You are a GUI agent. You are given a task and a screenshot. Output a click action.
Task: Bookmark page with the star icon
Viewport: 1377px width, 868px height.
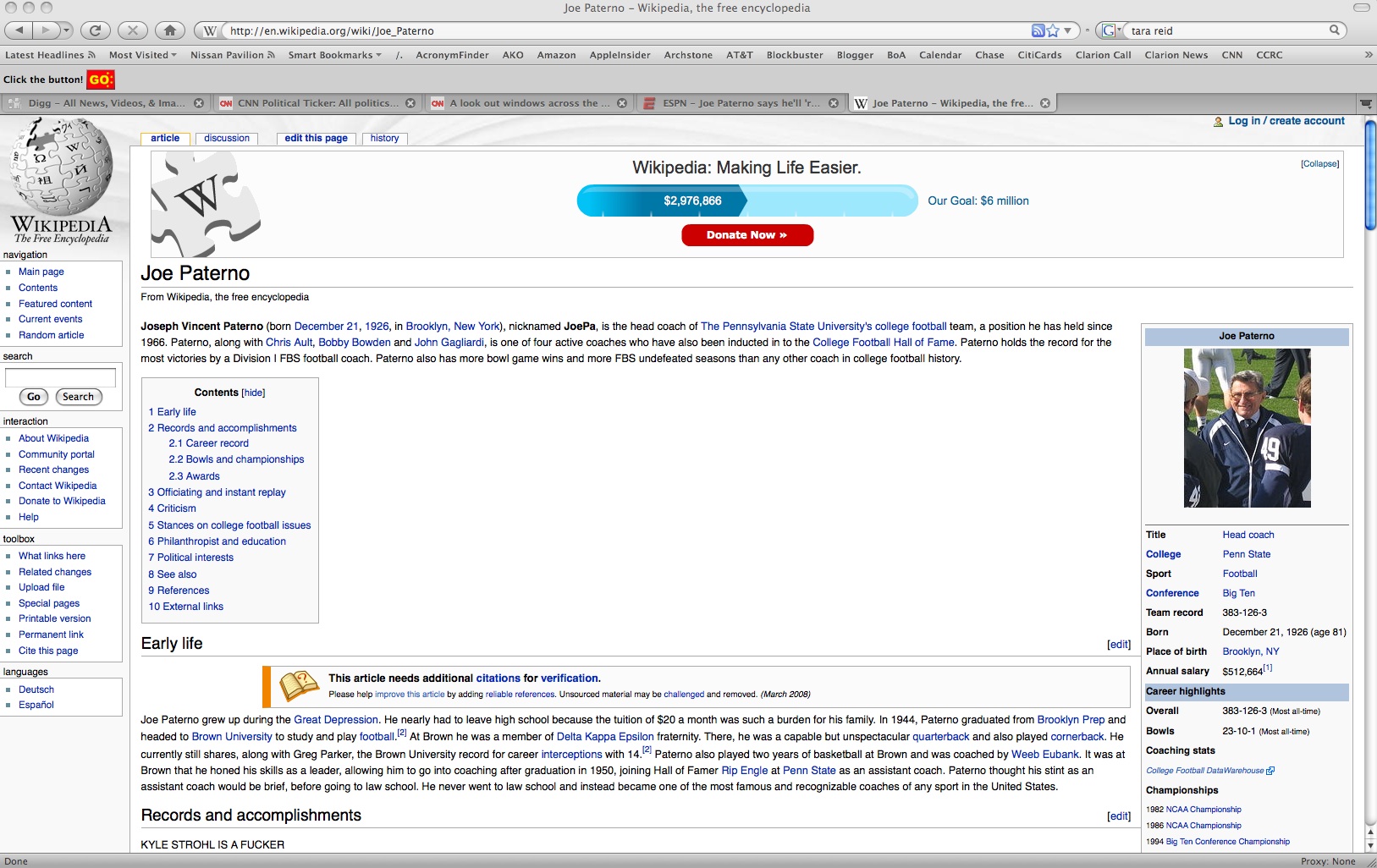1053,30
